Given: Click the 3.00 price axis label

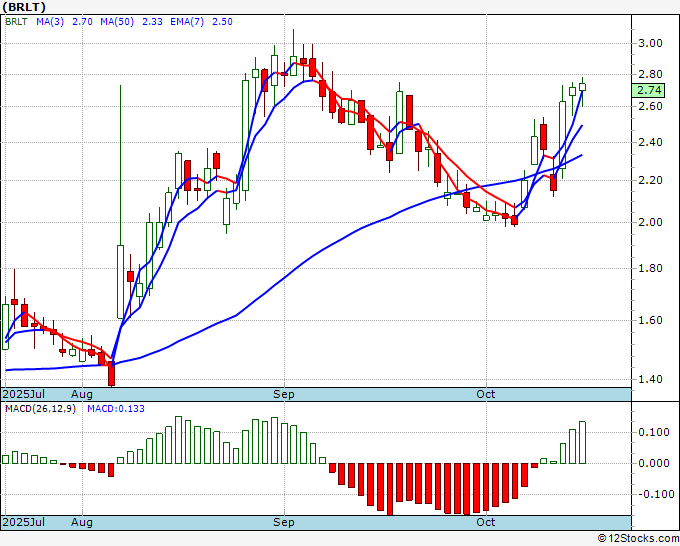Looking at the screenshot, I should coord(650,43).
